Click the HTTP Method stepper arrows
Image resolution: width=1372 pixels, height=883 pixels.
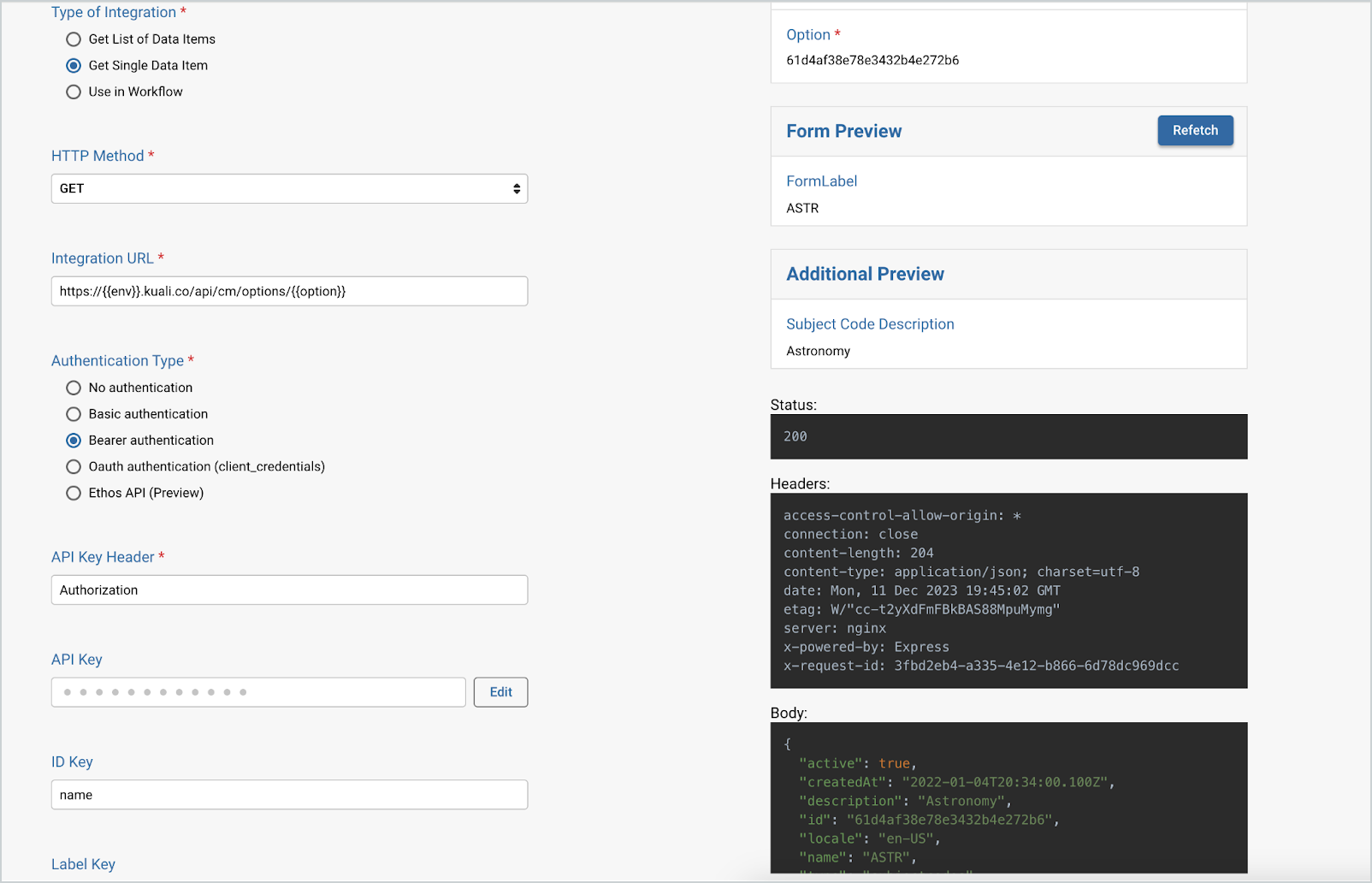coord(516,188)
